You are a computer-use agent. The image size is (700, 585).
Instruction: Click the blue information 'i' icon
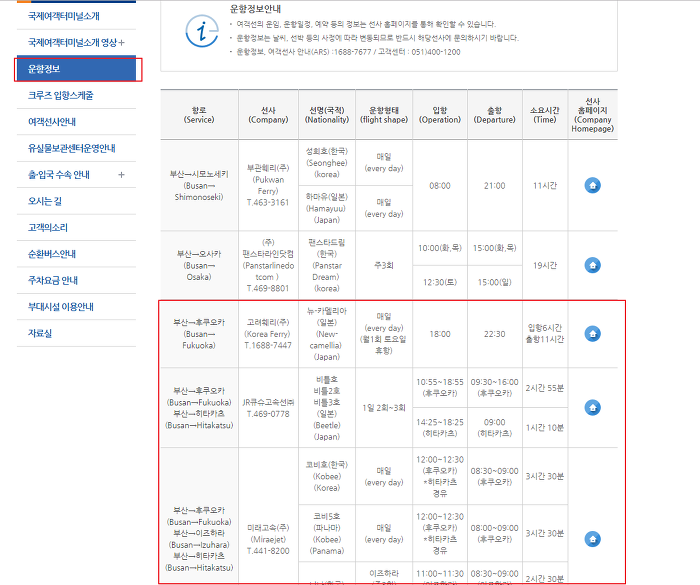coord(202,31)
